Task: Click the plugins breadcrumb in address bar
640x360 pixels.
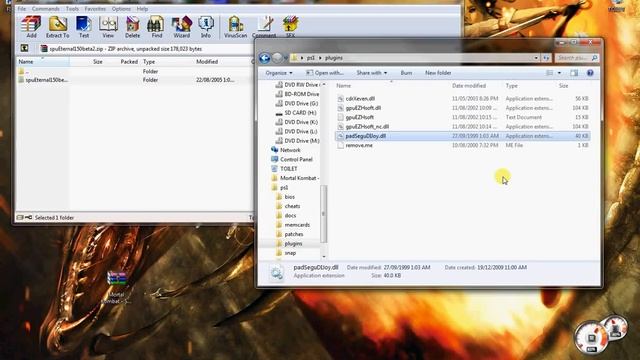Action: tap(333, 58)
